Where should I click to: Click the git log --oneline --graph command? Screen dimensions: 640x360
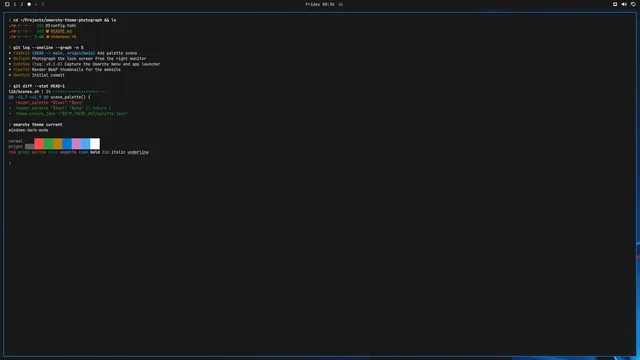click(x=48, y=47)
